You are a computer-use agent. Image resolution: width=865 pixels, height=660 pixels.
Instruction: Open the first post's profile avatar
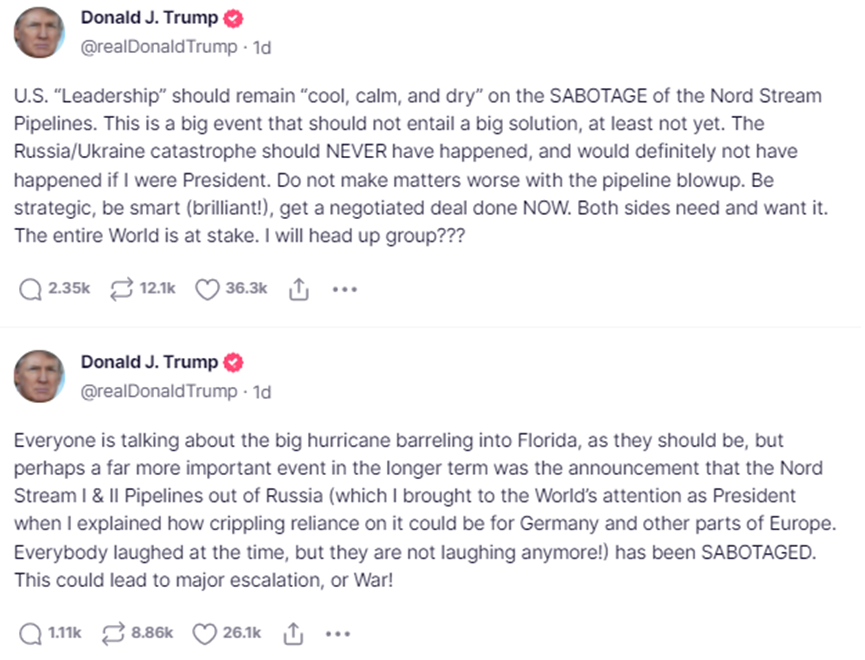39,32
